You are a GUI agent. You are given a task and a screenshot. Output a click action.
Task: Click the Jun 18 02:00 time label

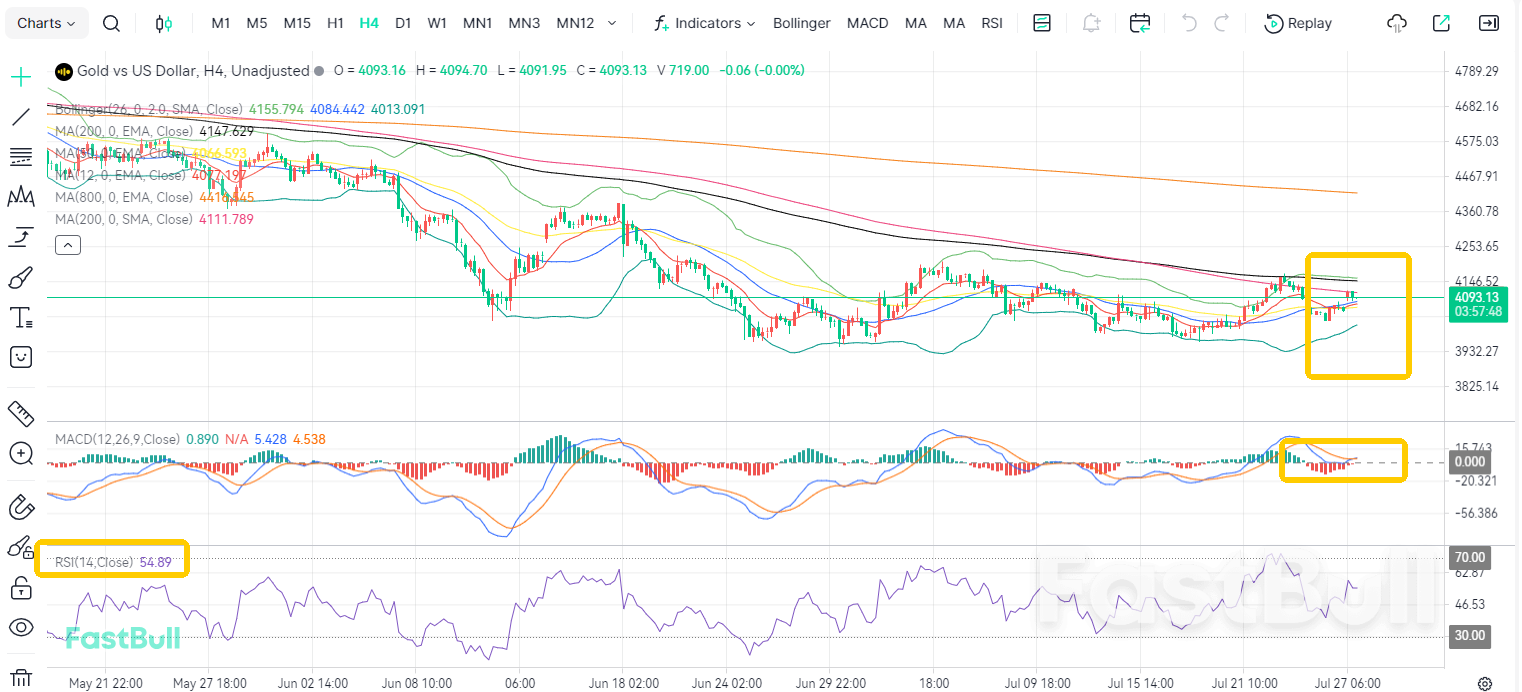pyautogui.click(x=625, y=684)
